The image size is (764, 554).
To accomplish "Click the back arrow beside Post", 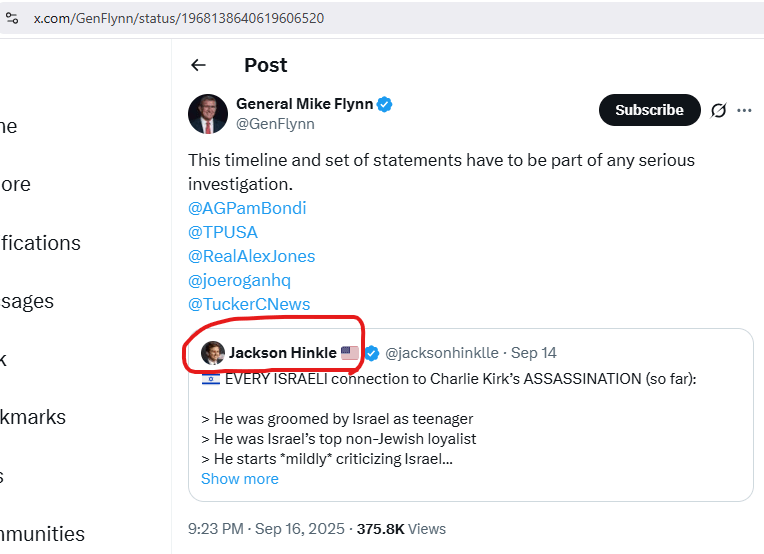I will click(x=198, y=65).
